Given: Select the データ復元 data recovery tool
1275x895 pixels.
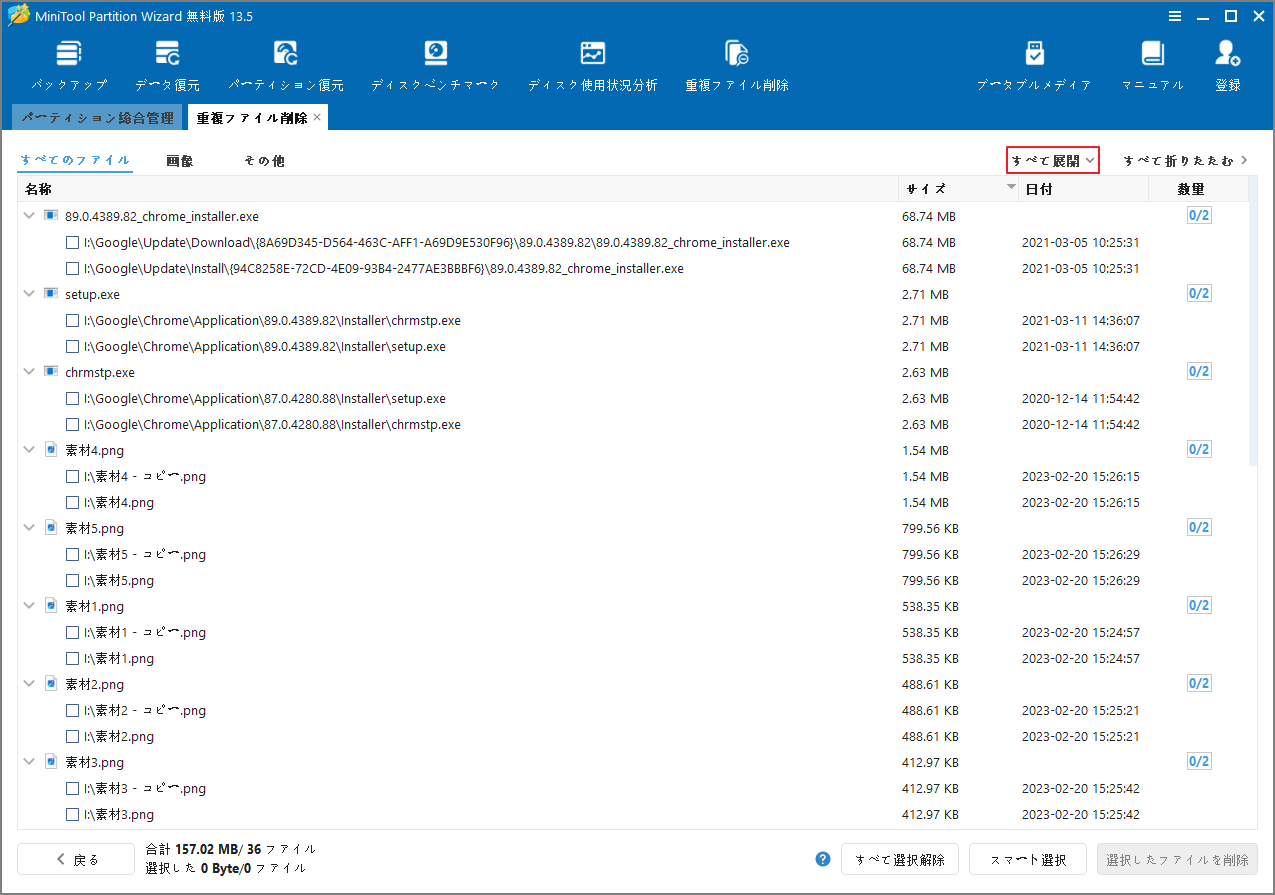Looking at the screenshot, I should tap(166, 62).
